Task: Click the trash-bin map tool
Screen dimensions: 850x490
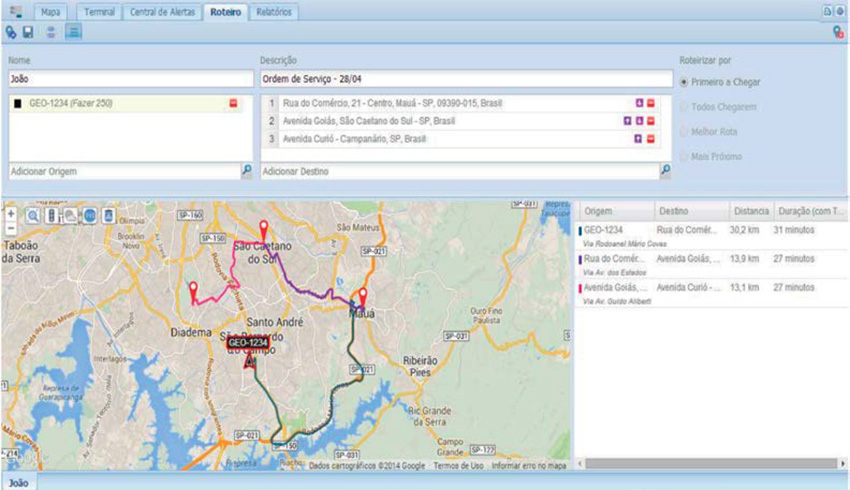Action: [108, 216]
